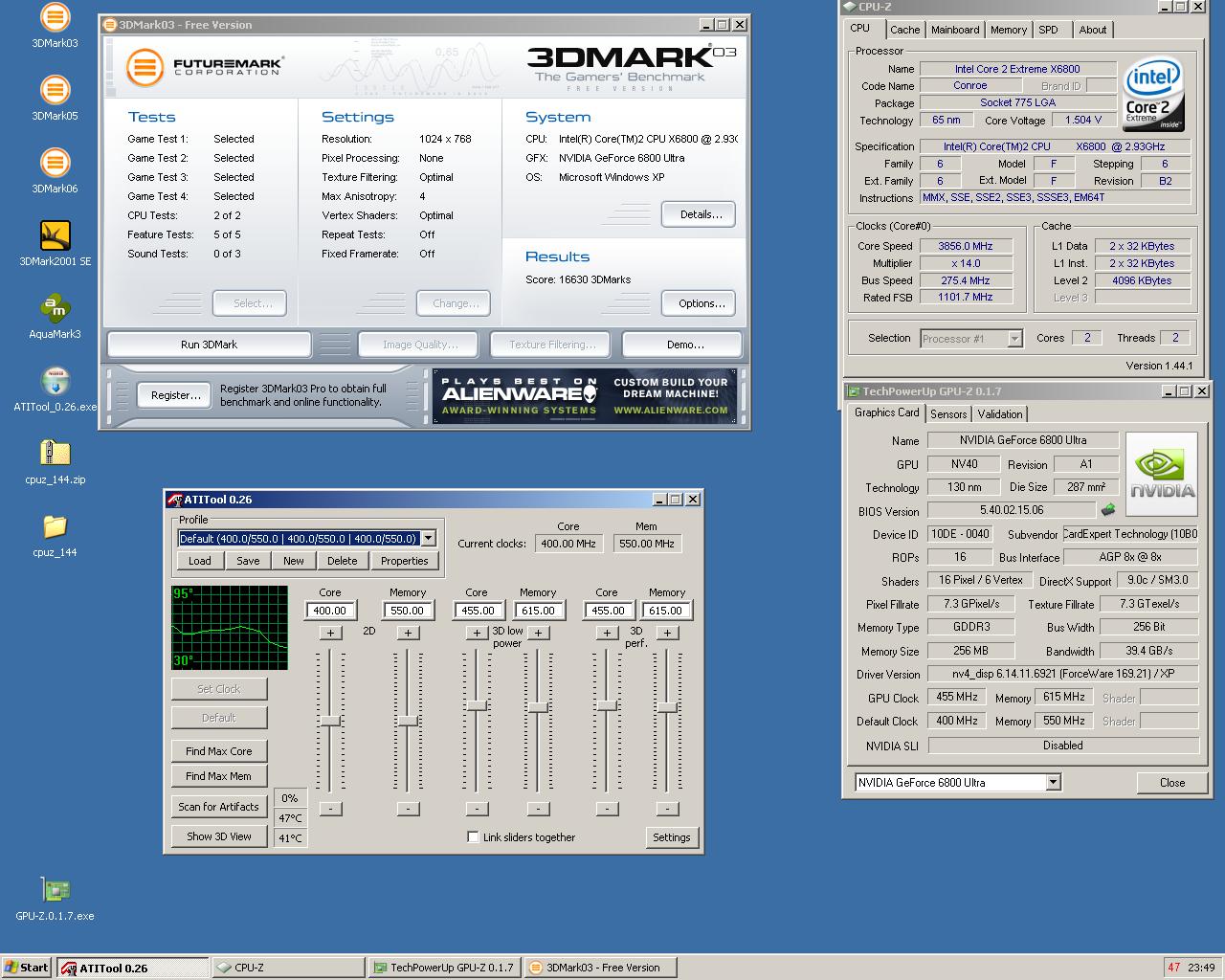Switch to CPU-Z SPD tab
The image size is (1225, 980).
click(1049, 30)
